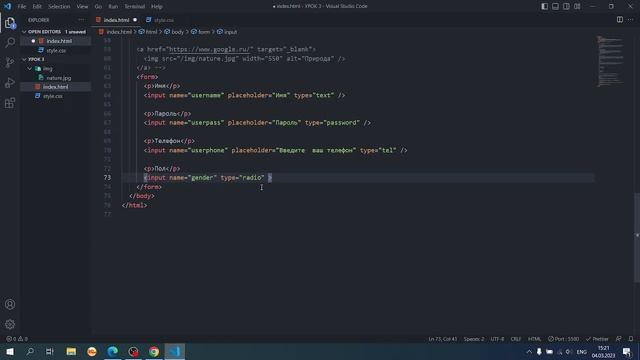
Task: Click HTML language mode selector
Action: [x=534, y=339]
